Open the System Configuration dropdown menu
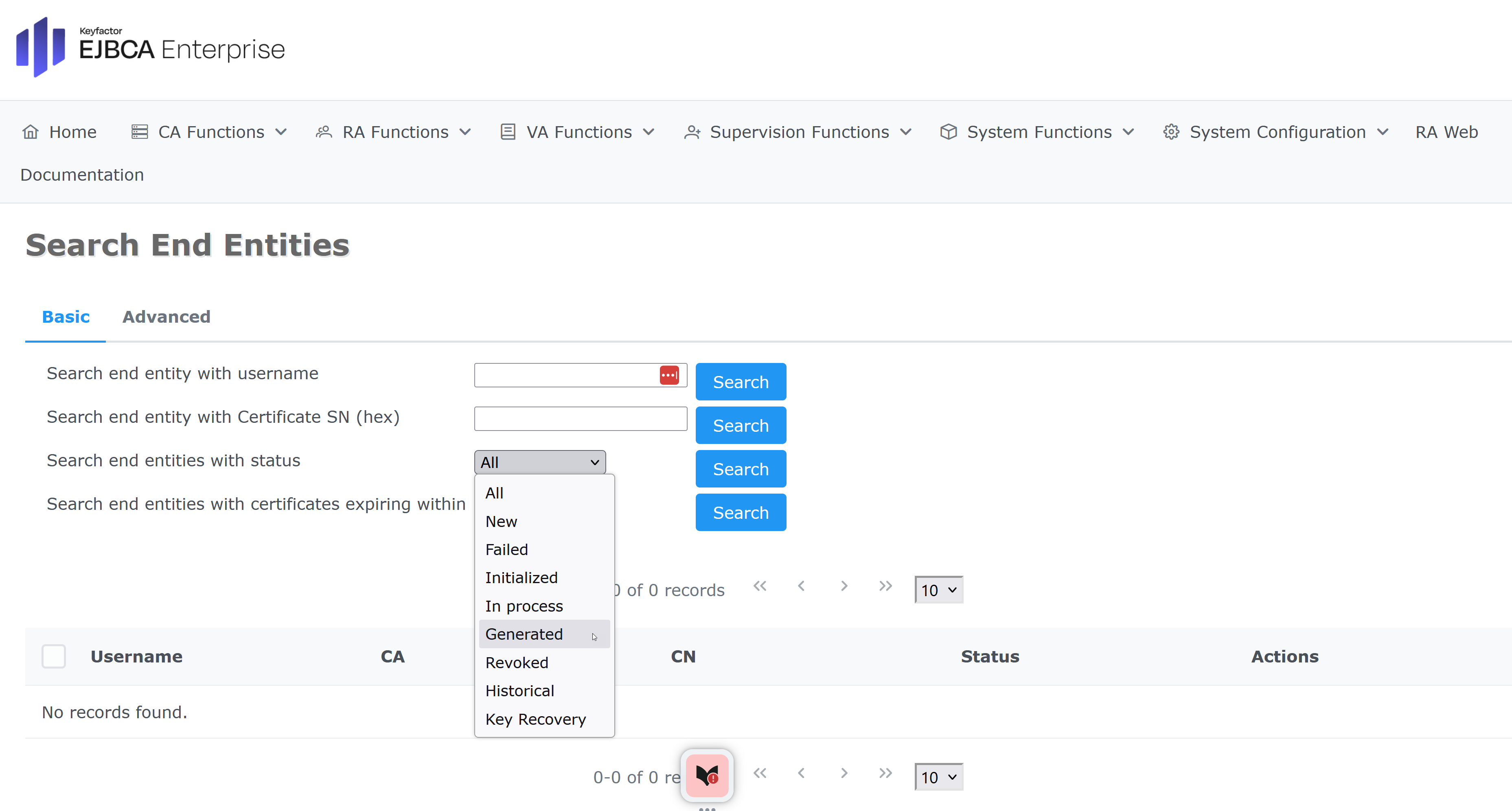The height and width of the screenshot is (811, 1512). coord(1276,132)
